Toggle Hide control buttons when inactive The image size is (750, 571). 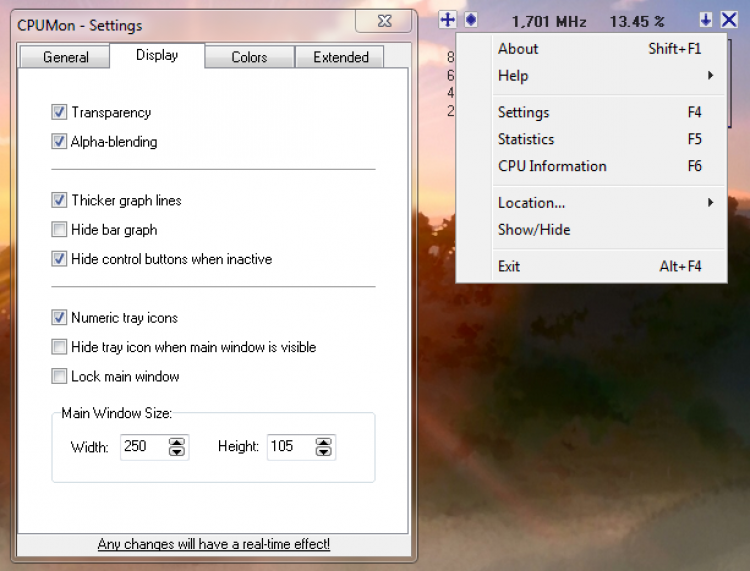[59, 259]
